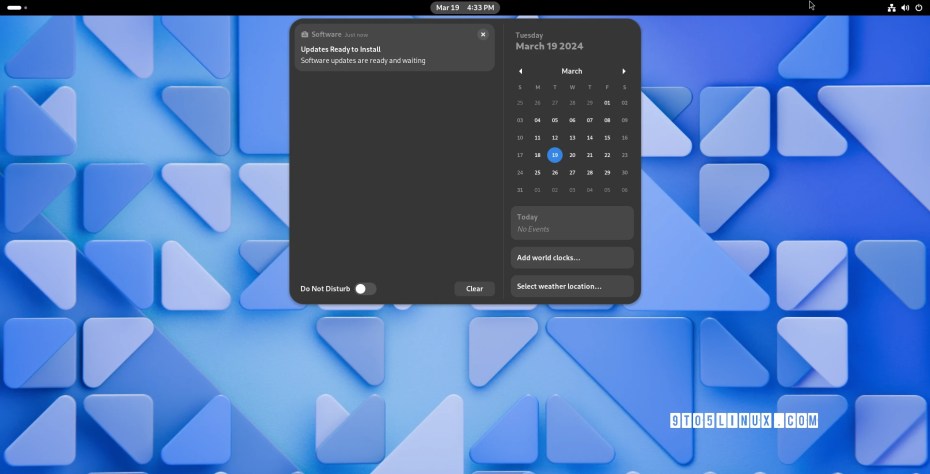Screen dimensions: 930x474
Task: Select March 31 in the calendar
Action: click(520, 190)
